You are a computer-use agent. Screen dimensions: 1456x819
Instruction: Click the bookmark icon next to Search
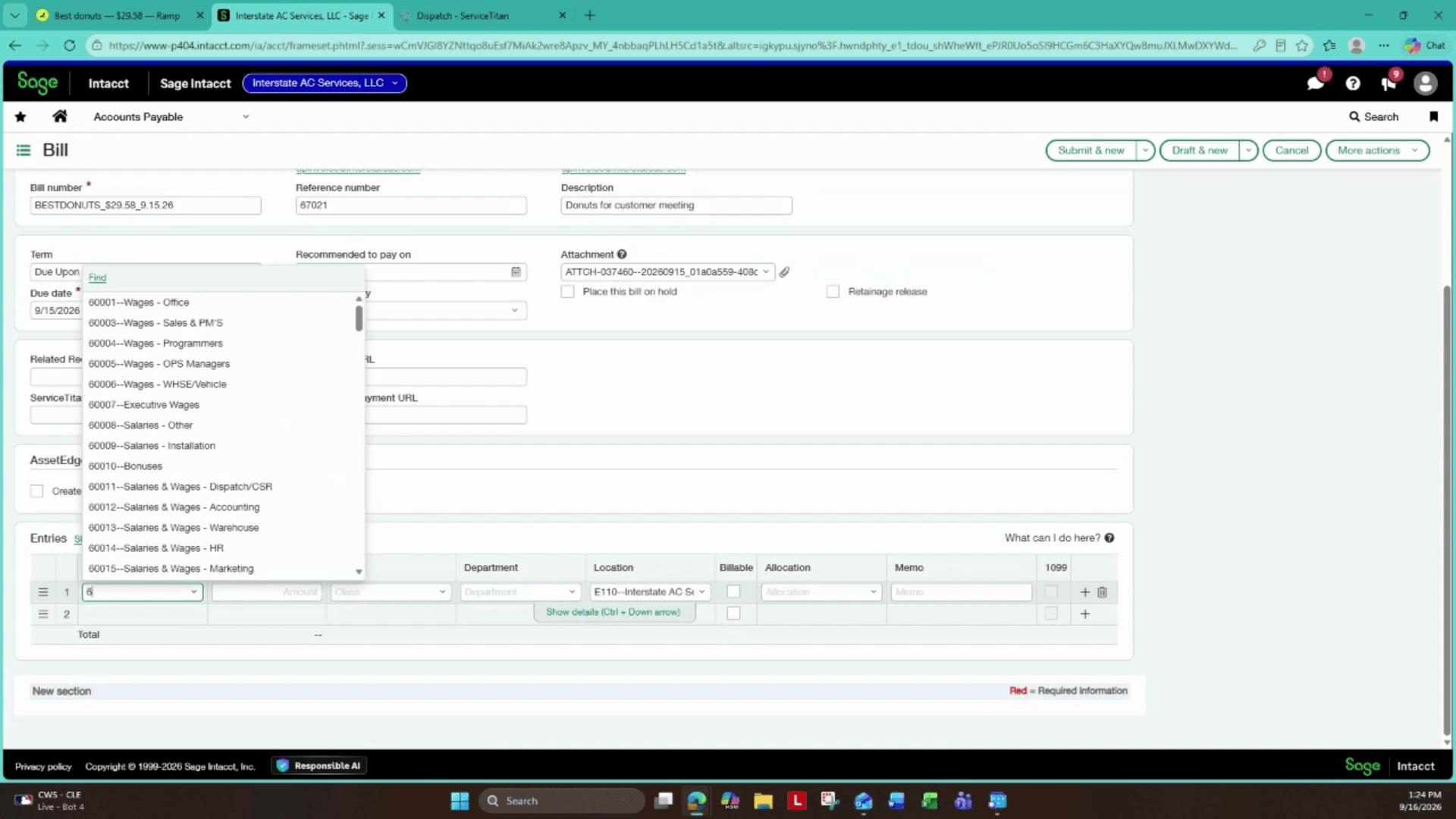point(1433,117)
